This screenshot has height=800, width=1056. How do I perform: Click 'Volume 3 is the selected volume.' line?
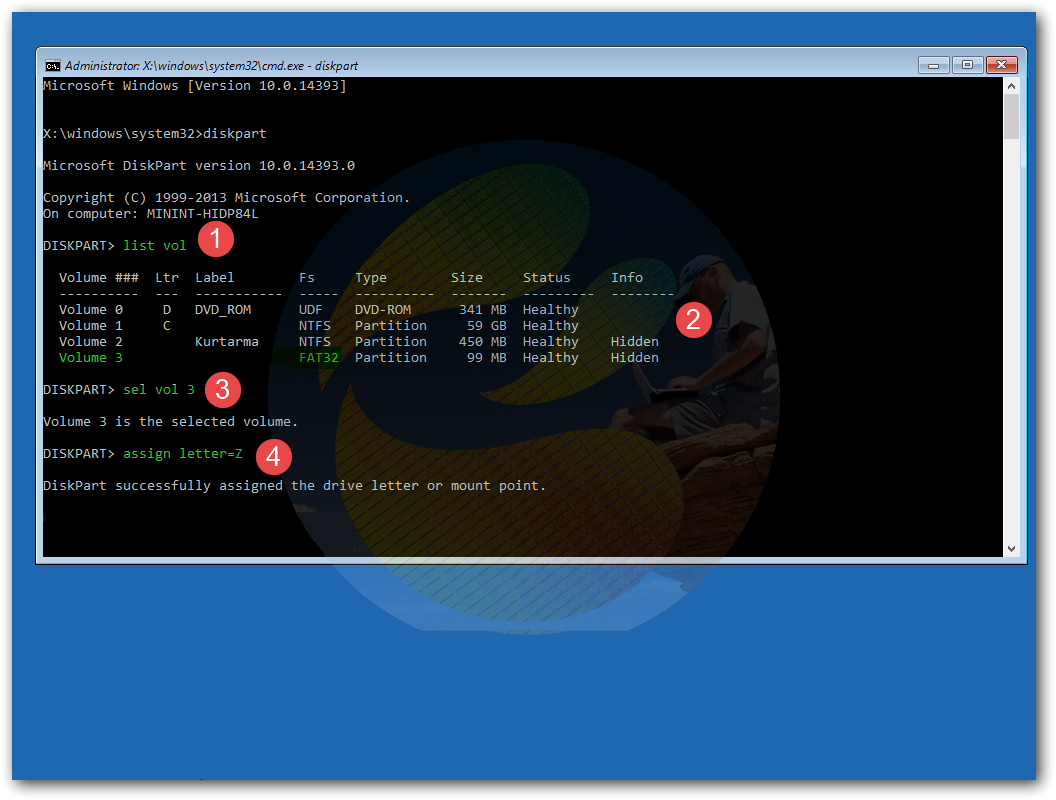(x=170, y=422)
